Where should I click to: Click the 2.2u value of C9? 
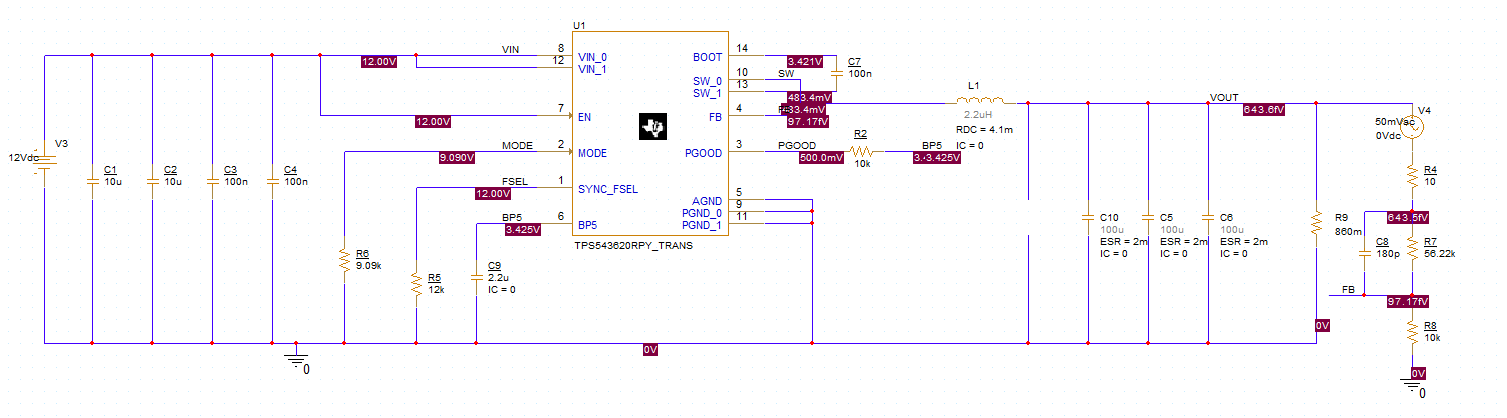(x=497, y=277)
